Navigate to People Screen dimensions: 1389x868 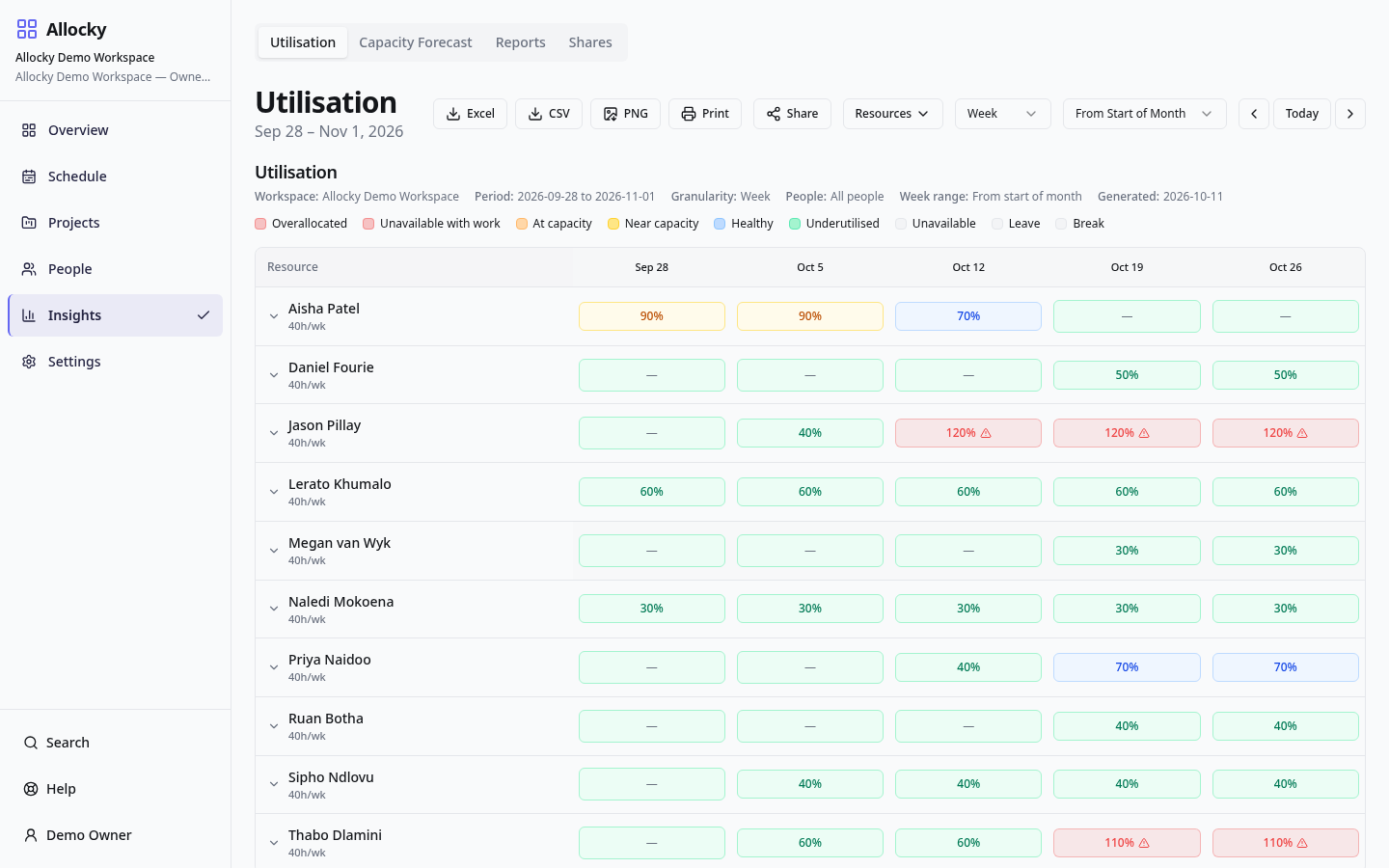[x=115, y=269]
